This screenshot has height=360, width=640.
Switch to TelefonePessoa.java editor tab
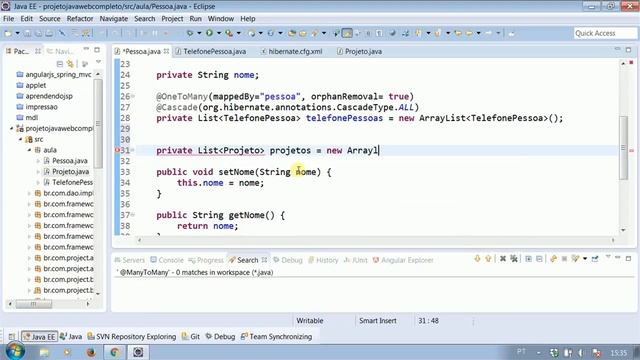[211, 51]
